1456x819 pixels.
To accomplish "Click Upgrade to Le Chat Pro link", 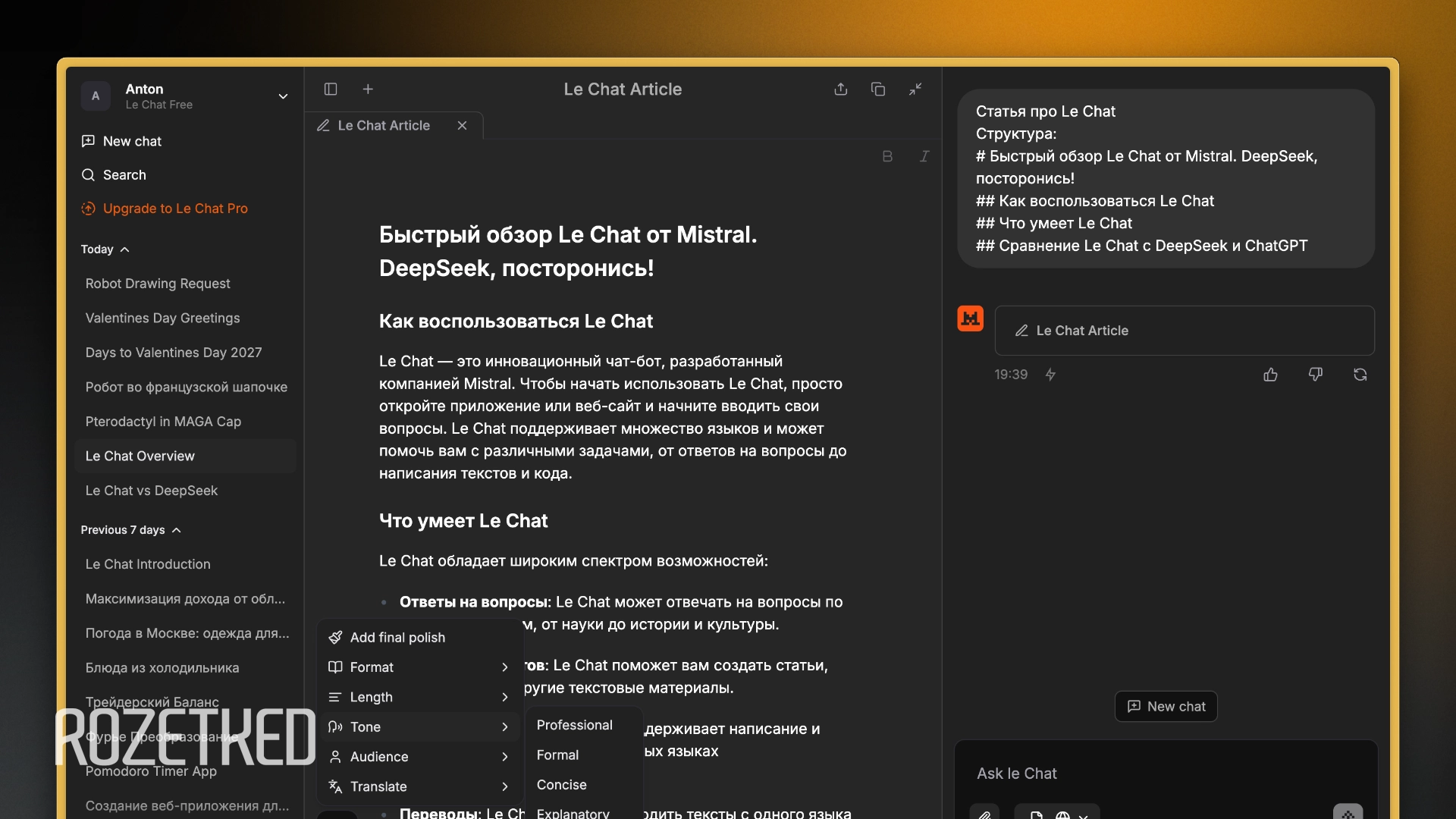I will pyautogui.click(x=165, y=209).
